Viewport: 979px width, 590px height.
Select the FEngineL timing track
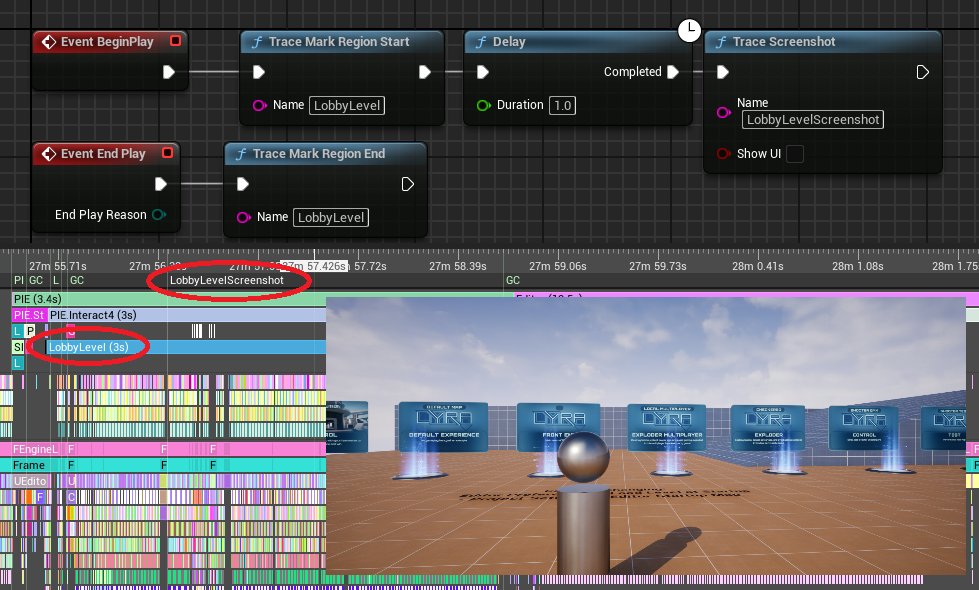[36, 449]
